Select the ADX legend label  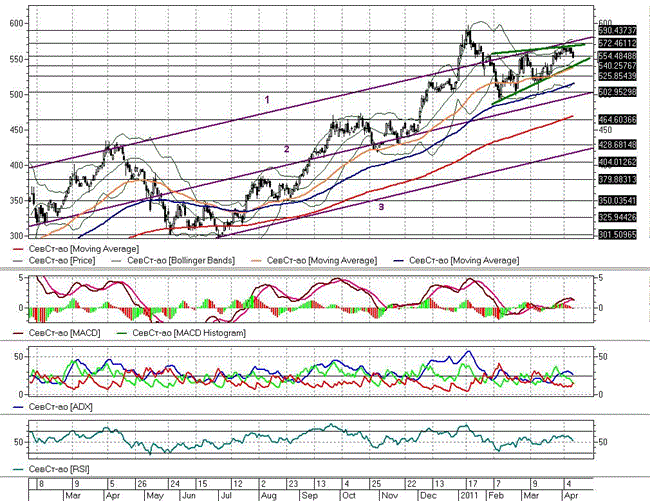53,407
